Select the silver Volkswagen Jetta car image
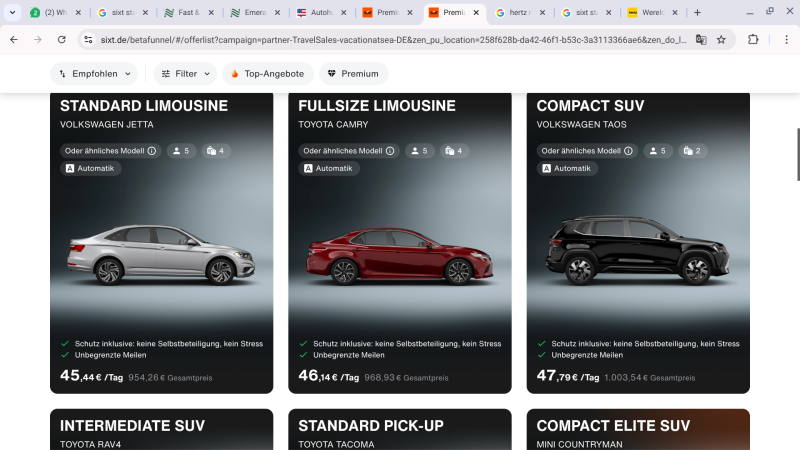800x450 pixels. (161, 255)
